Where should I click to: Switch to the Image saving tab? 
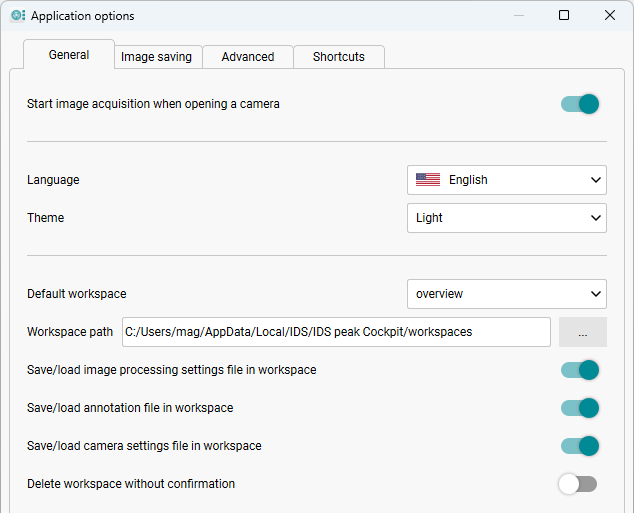158,57
